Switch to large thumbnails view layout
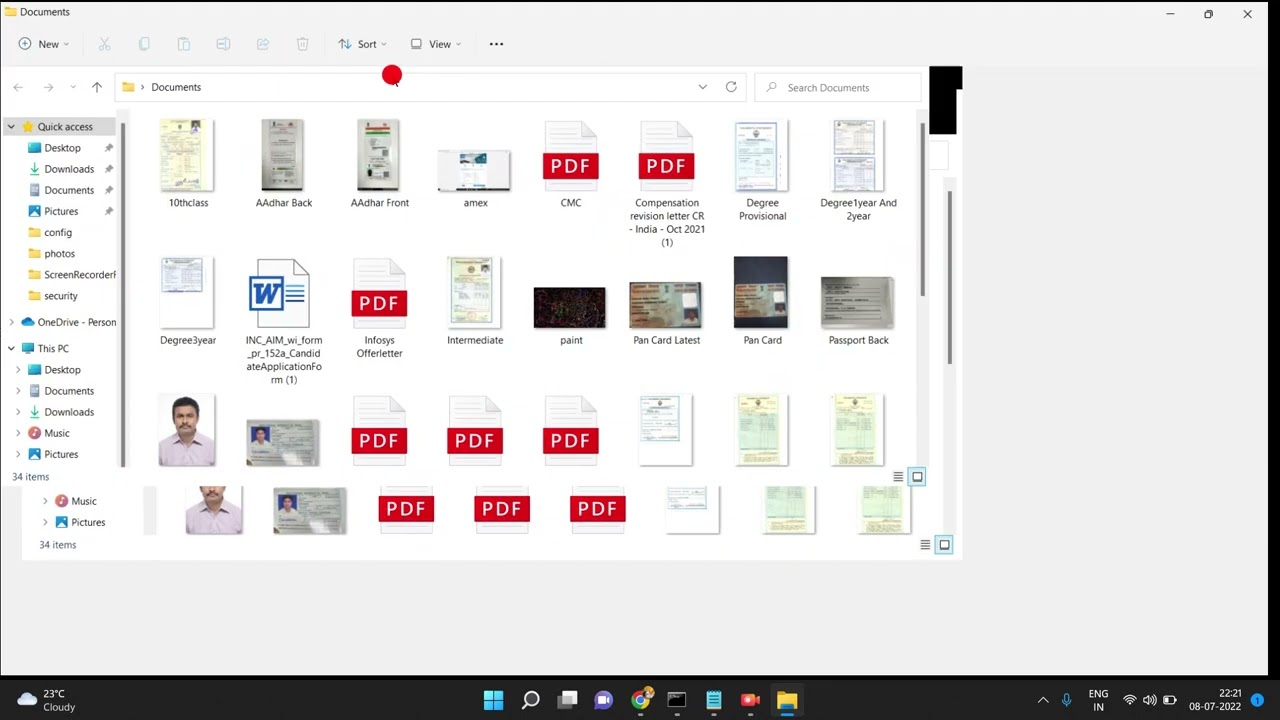 [917, 477]
